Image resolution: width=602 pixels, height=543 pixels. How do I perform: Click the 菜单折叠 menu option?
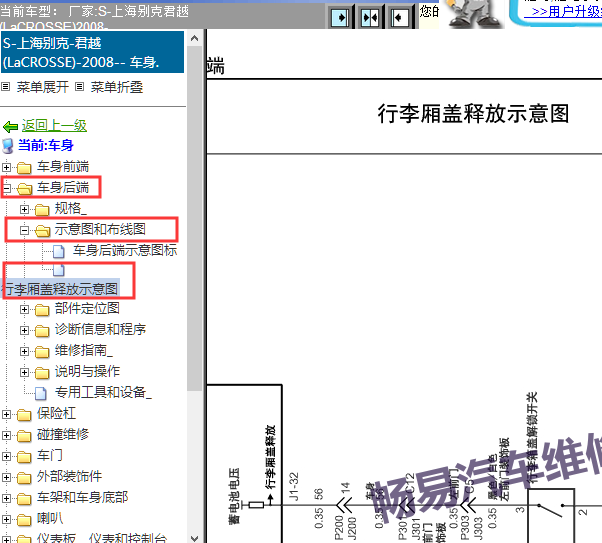[116, 87]
